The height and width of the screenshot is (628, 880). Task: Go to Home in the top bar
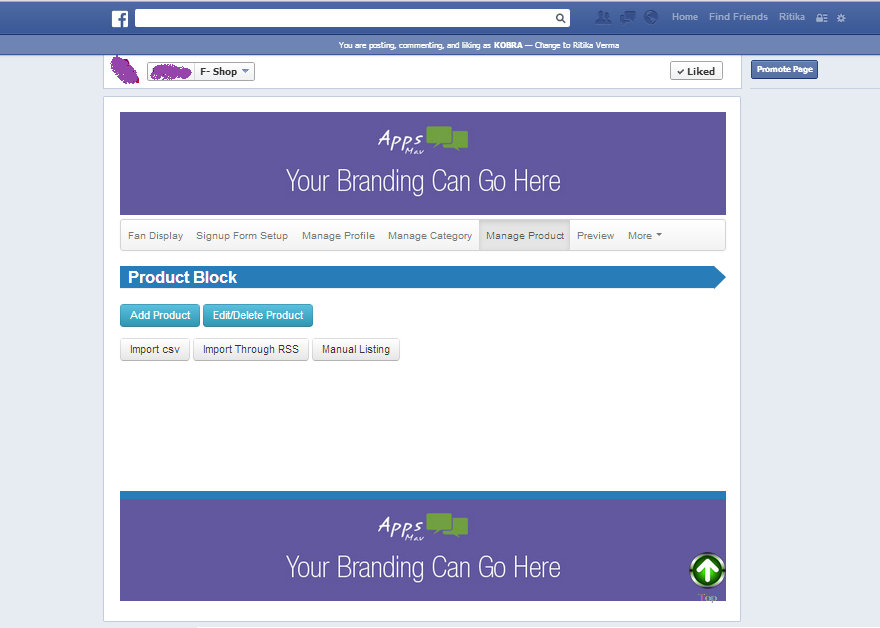point(685,17)
